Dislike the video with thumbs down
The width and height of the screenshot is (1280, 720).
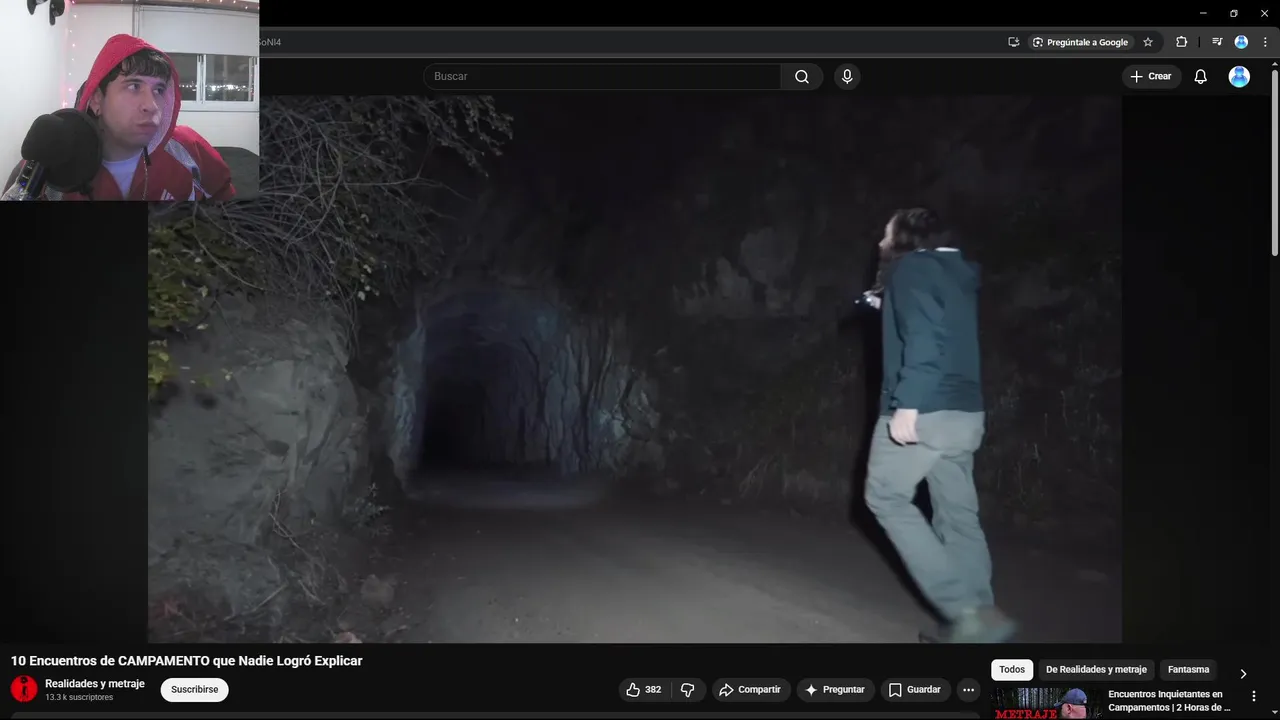(x=687, y=690)
